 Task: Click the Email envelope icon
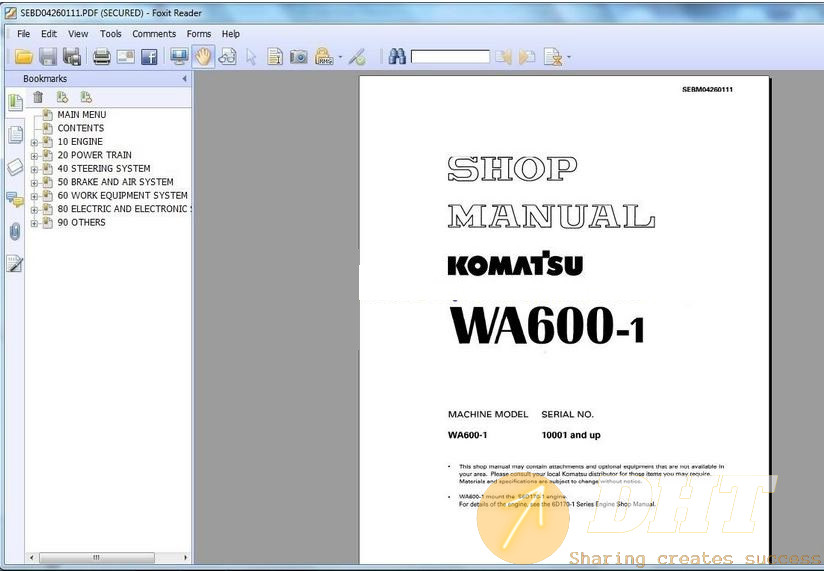pyautogui.click(x=126, y=57)
